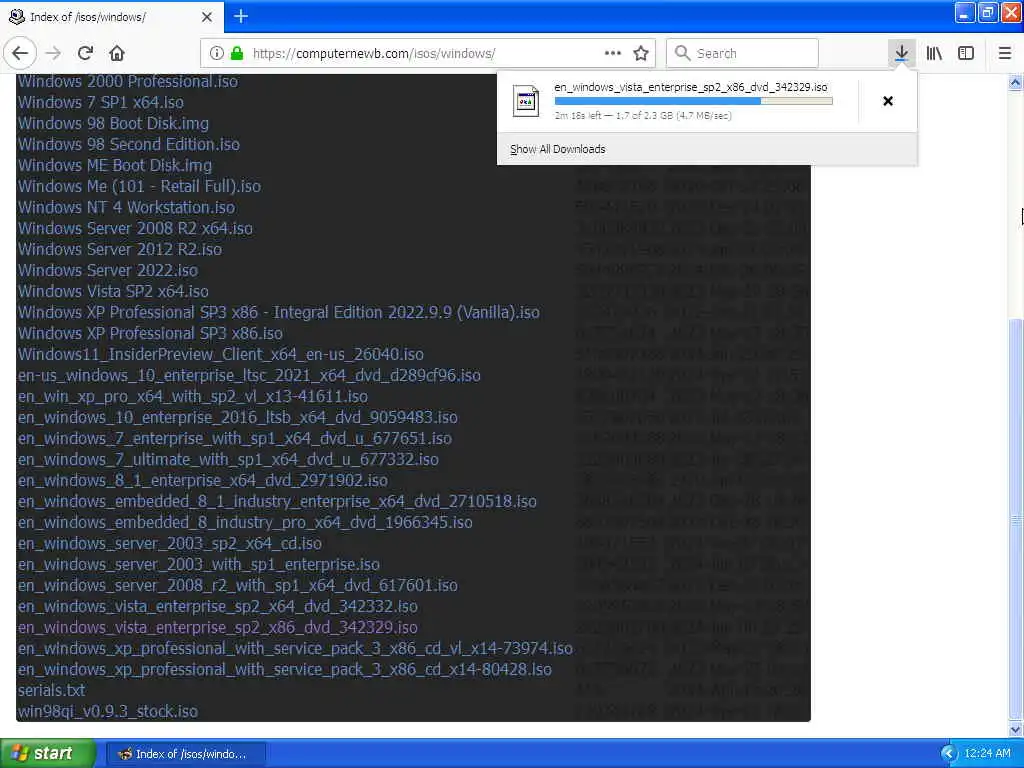
Task: Click the Vista ISO download progress bar
Action: pyautogui.click(x=694, y=101)
